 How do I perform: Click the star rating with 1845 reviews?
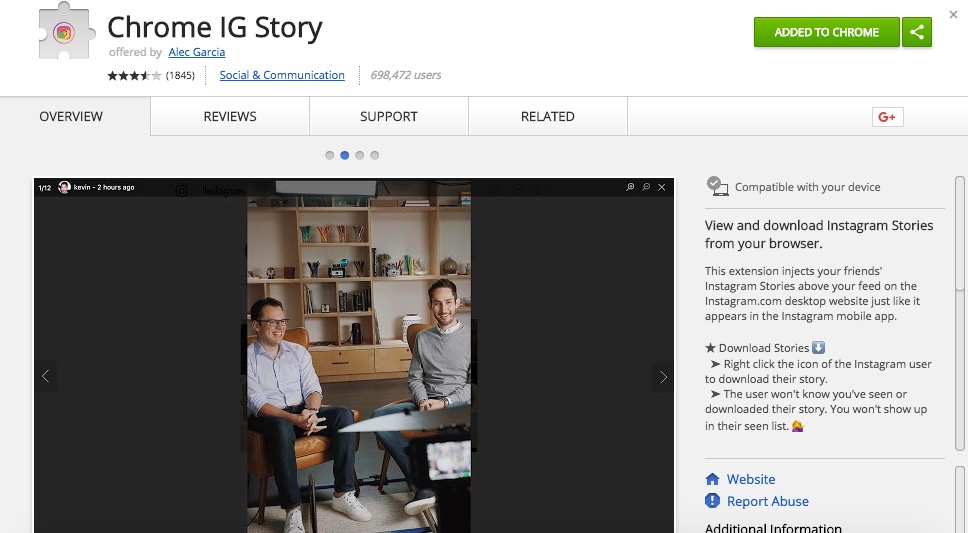click(x=151, y=75)
